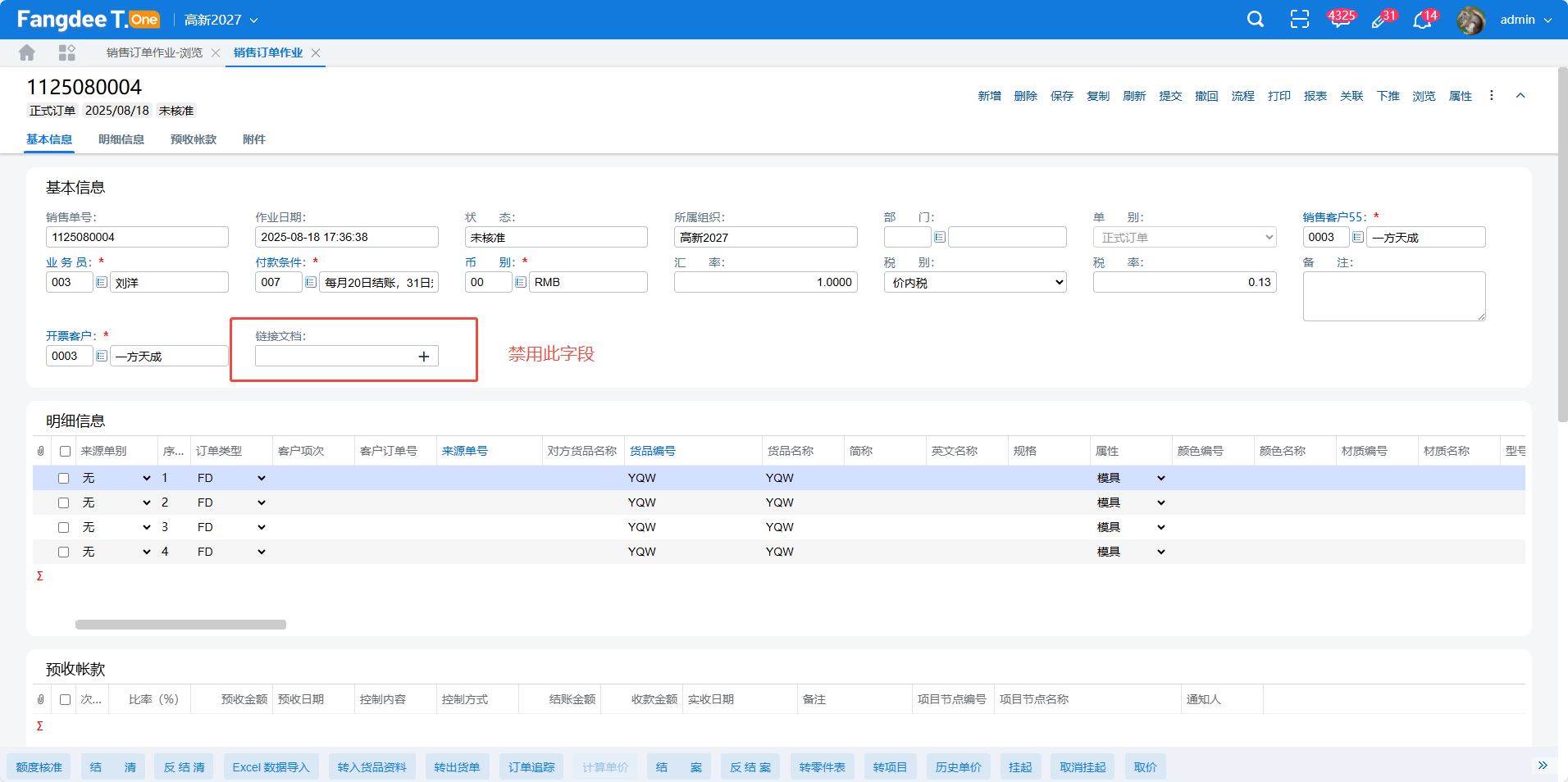Image resolution: width=1568 pixels, height=782 pixels.
Task: Open the 高新2027 organization switcher
Action: [221, 20]
